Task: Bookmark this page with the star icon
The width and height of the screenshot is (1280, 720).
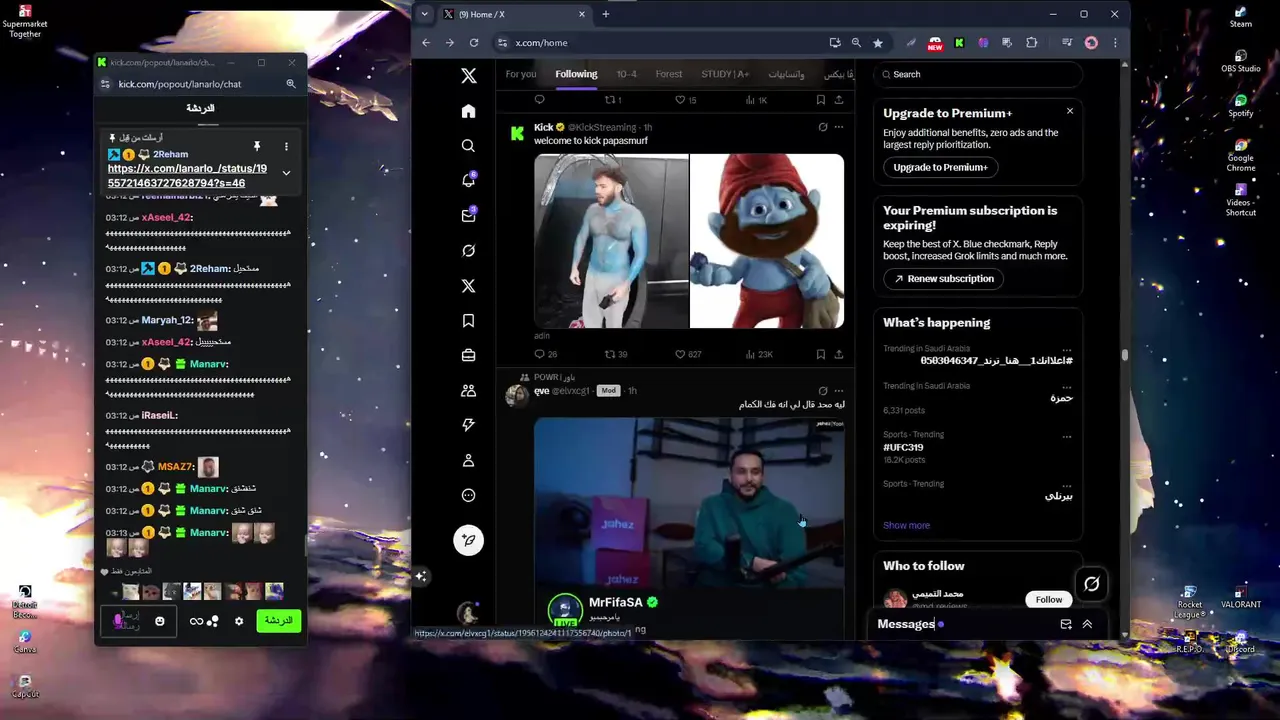Action: click(878, 43)
